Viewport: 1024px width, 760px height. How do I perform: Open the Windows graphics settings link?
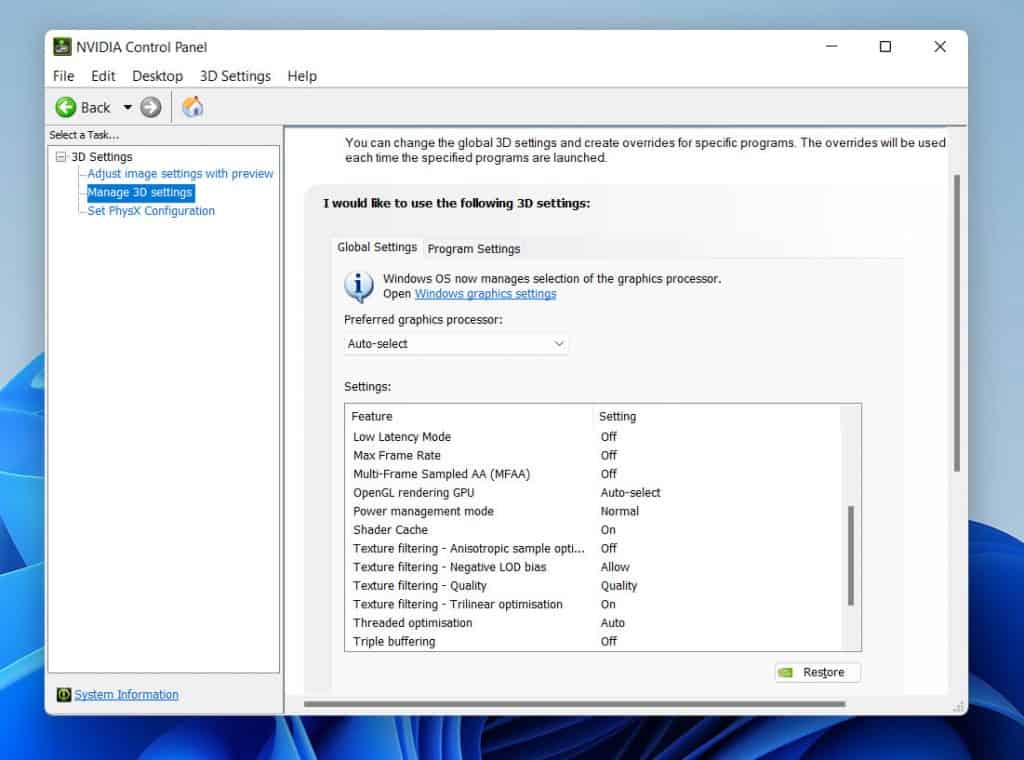pos(485,294)
